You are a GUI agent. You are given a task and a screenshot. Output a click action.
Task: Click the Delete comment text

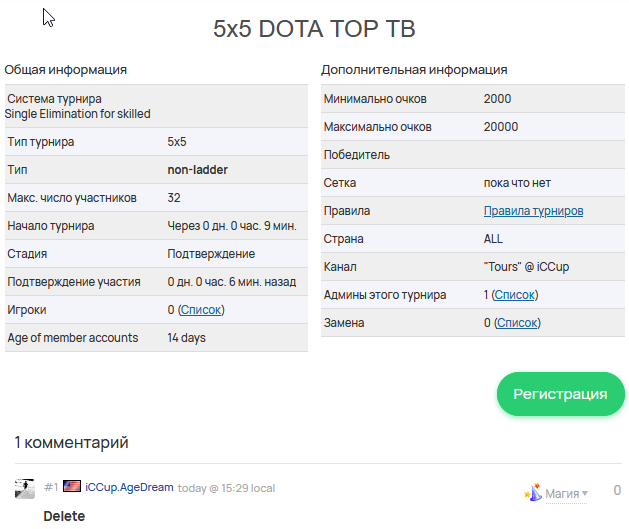64,516
